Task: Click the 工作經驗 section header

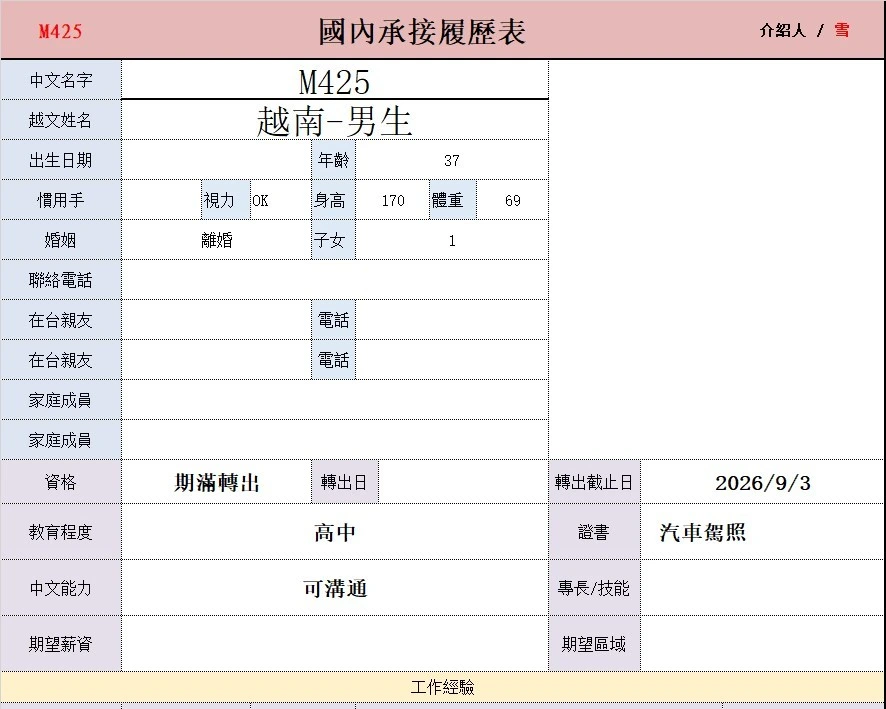Action: pyautogui.click(x=443, y=687)
